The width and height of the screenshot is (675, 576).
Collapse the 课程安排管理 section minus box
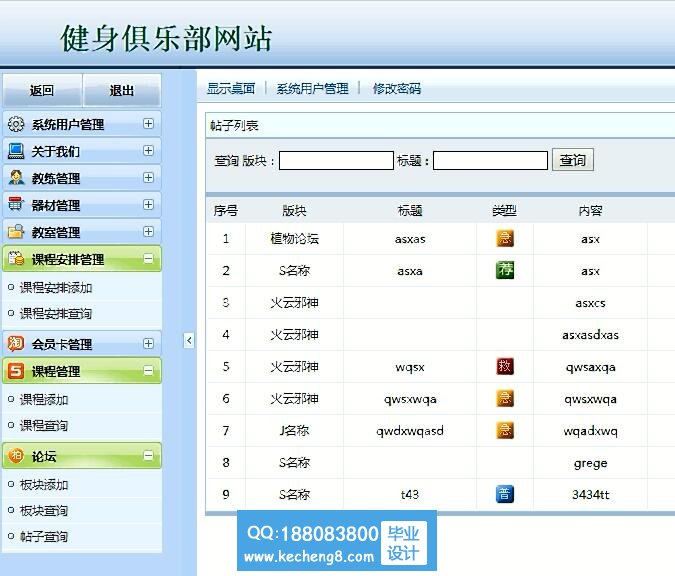pos(148,258)
